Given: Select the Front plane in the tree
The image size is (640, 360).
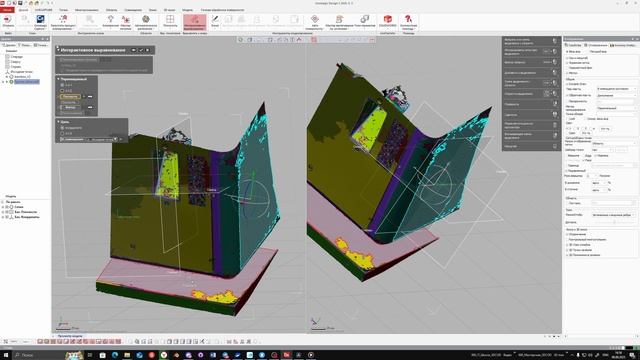Looking at the screenshot, I should 16,57.
